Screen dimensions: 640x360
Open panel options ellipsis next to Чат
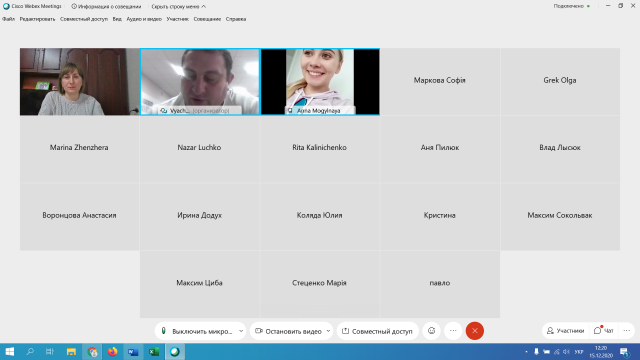point(627,331)
